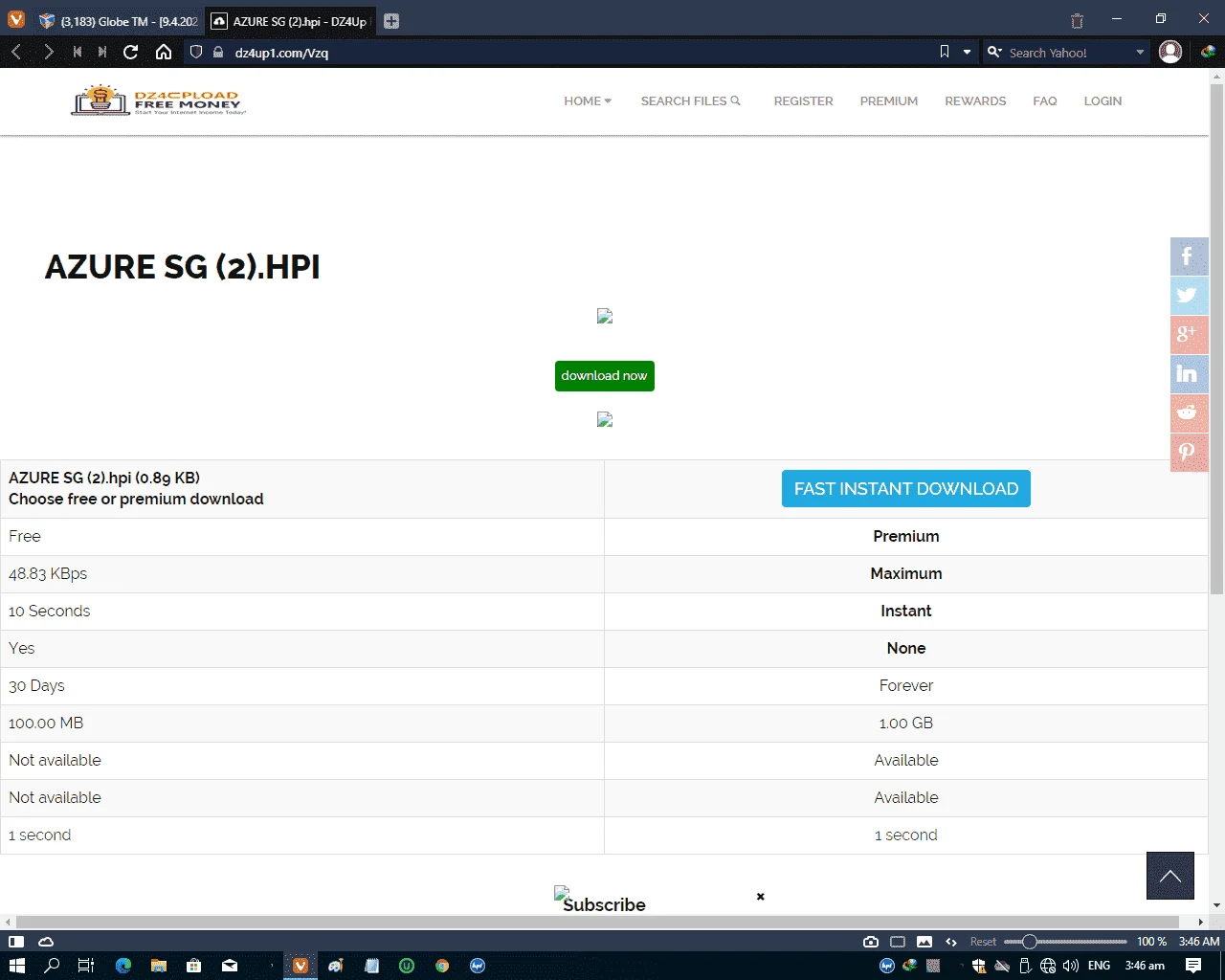The width and height of the screenshot is (1225, 980).
Task: Reload the current page
Action: pyautogui.click(x=131, y=52)
